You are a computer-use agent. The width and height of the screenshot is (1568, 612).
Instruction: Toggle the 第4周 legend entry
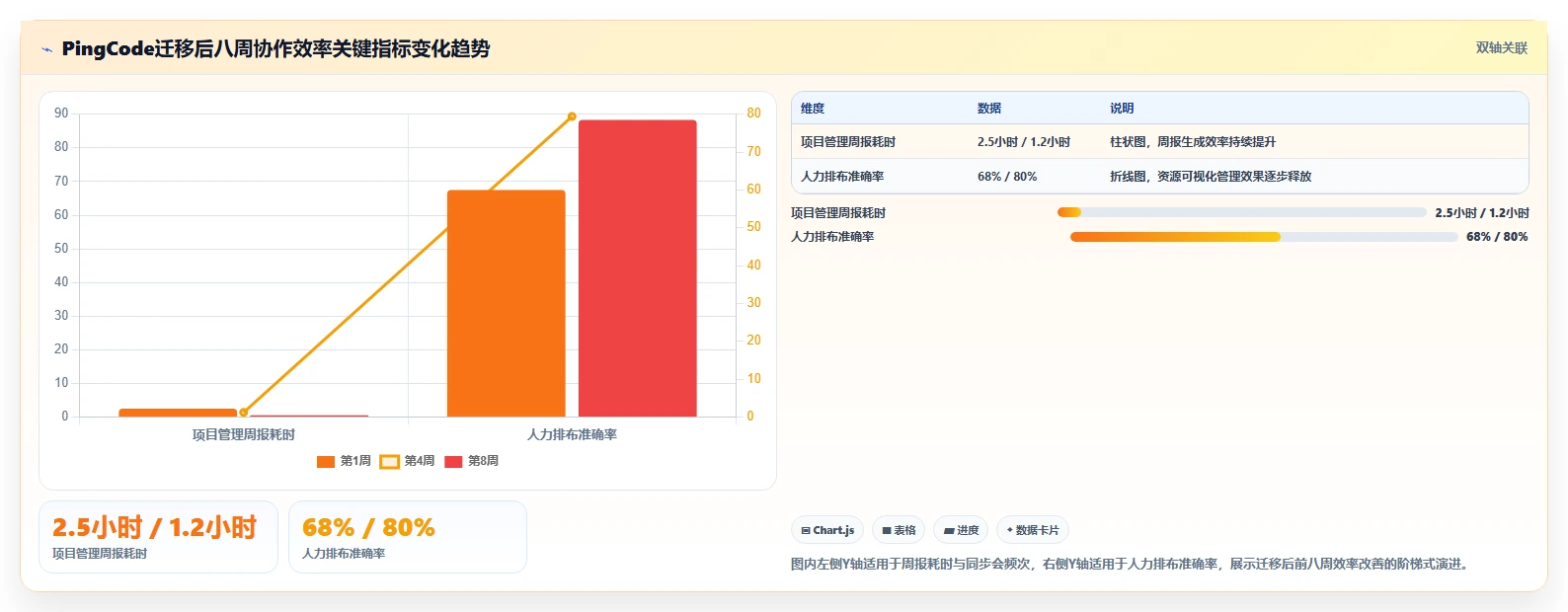(408, 461)
